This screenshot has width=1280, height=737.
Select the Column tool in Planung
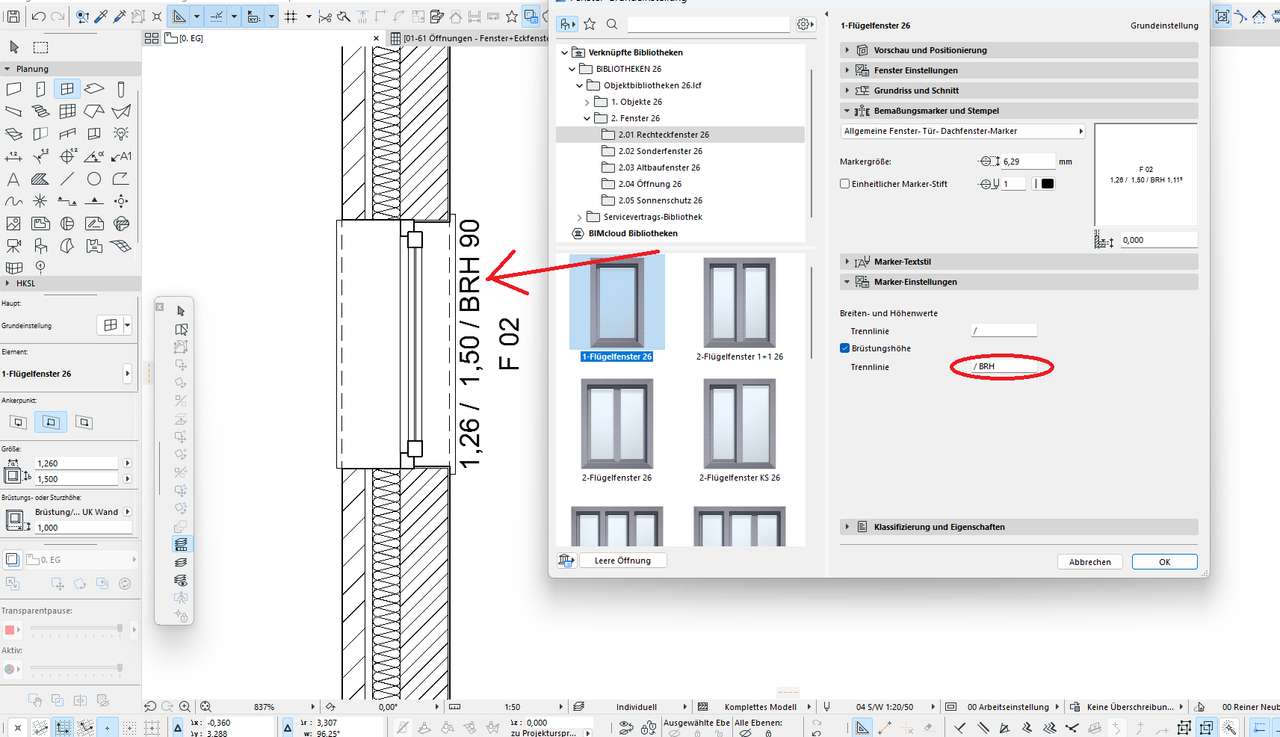tap(121, 89)
